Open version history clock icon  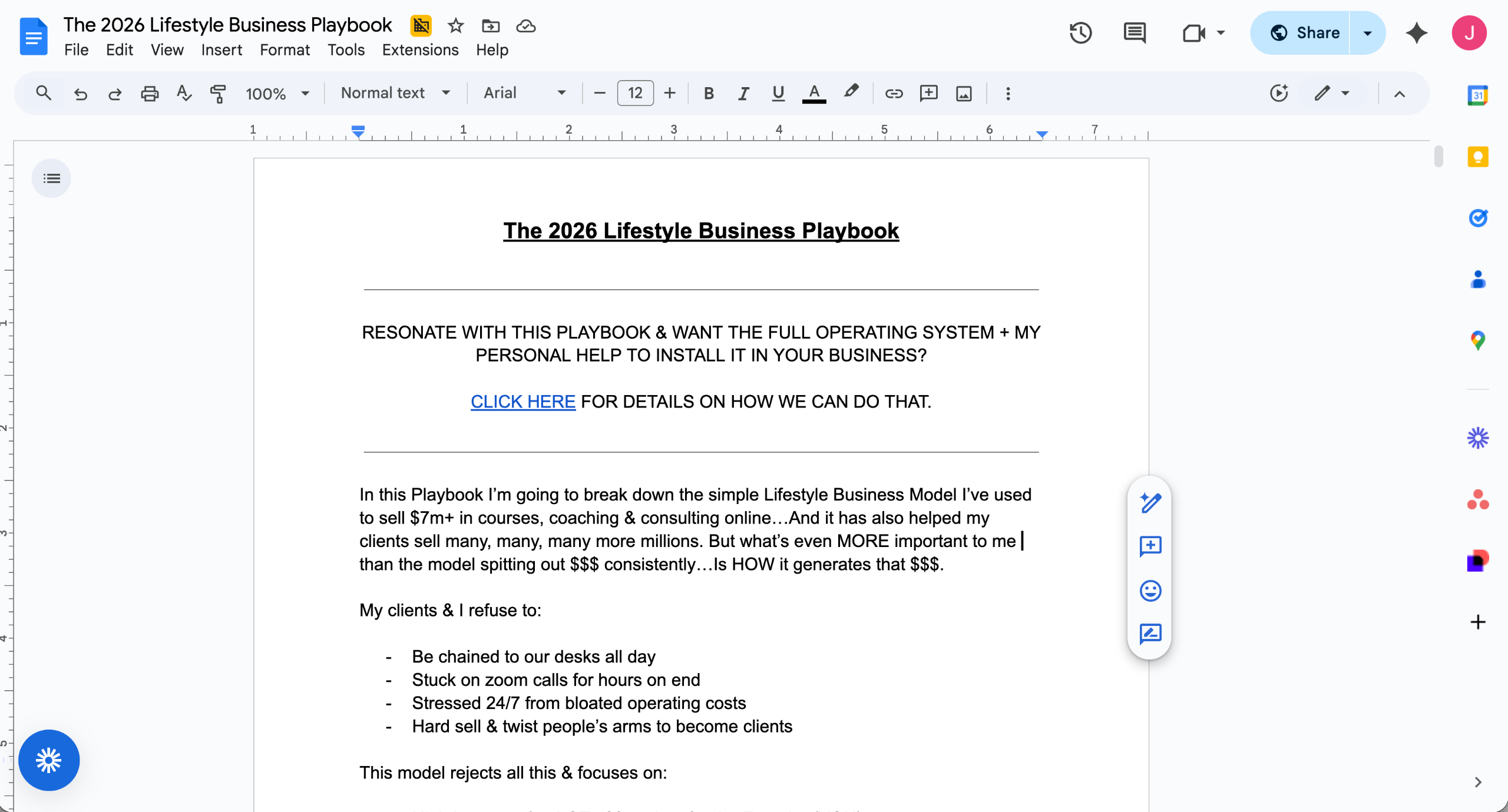(1080, 33)
